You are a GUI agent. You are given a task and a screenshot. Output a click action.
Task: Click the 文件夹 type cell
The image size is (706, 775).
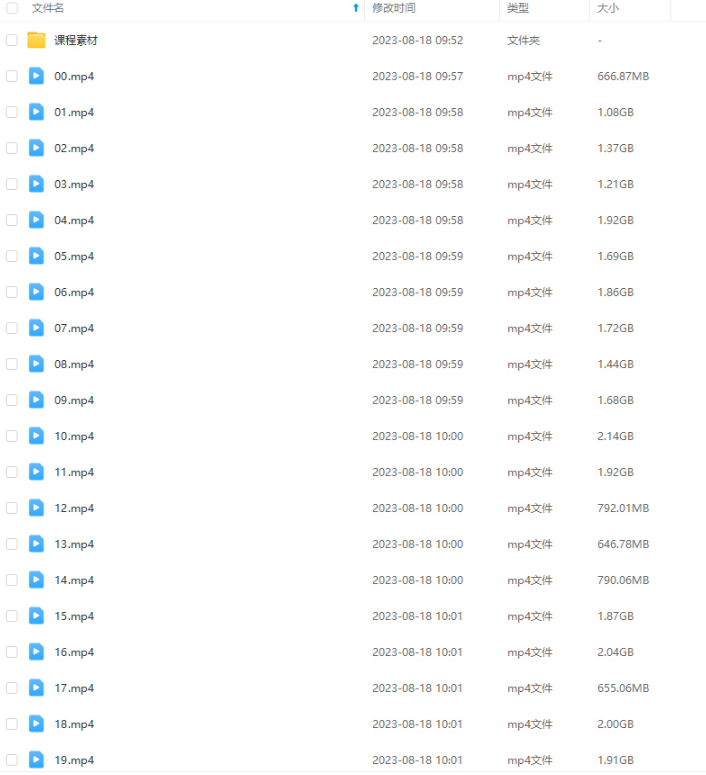tap(523, 40)
